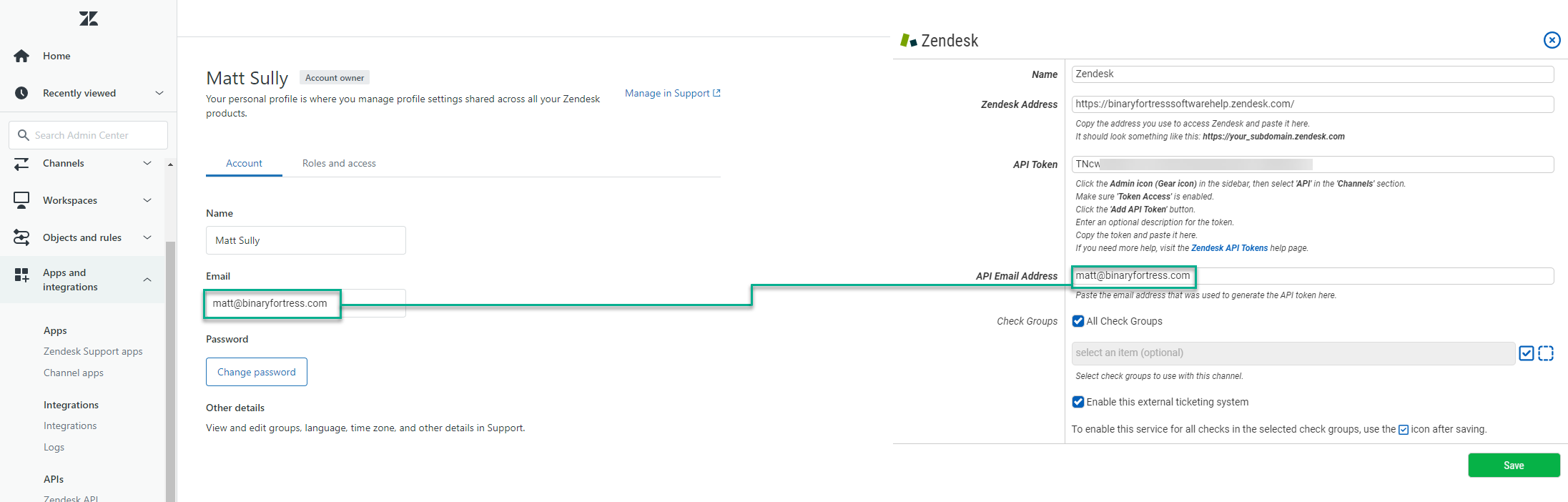Expand the Channels section chevron
Viewport: 1568px width, 502px height.
pos(147,163)
